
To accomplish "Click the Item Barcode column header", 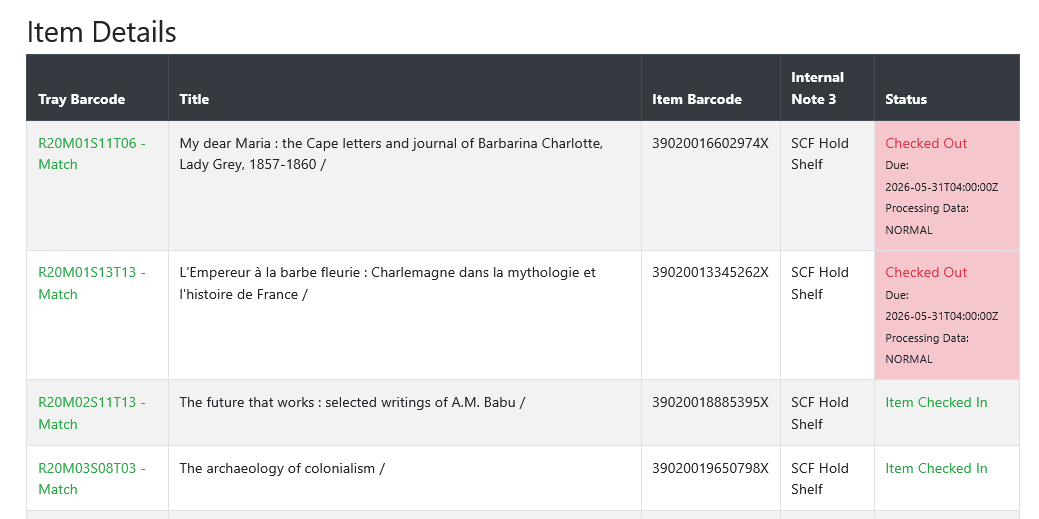I will pyautogui.click(x=696, y=99).
